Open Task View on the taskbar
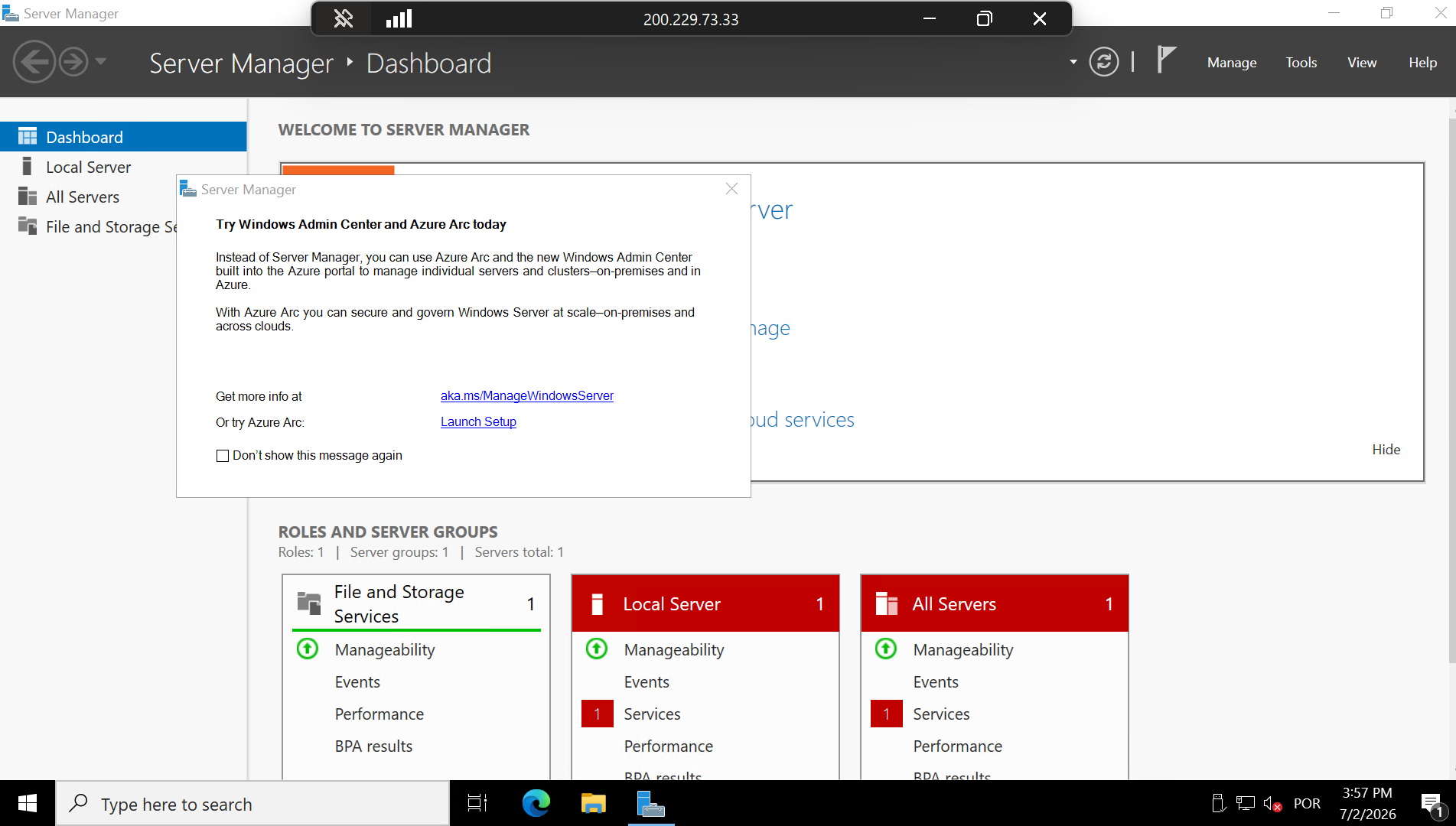The height and width of the screenshot is (826, 1456). 477,803
